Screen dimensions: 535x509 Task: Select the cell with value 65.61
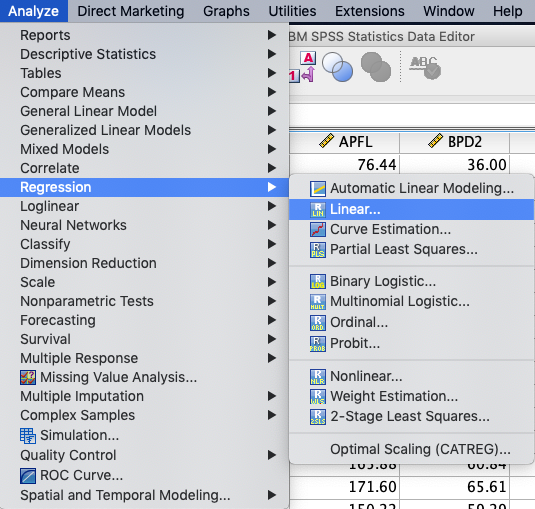[454, 486]
